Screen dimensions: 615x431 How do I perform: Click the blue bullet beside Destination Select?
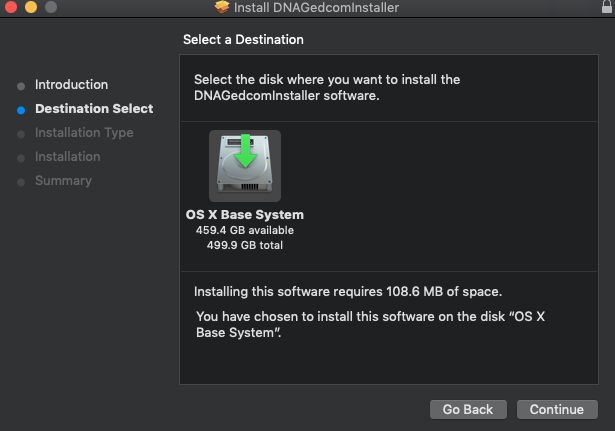(x=21, y=109)
